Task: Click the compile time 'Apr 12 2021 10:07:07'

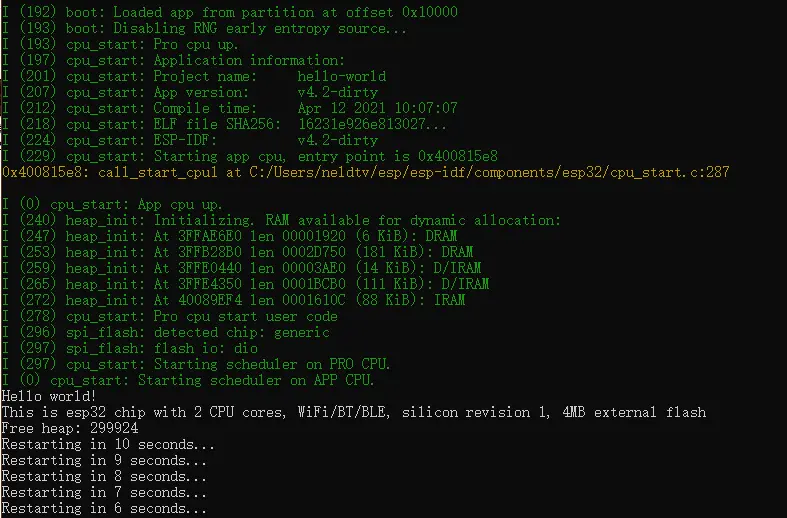Action: 377,108
